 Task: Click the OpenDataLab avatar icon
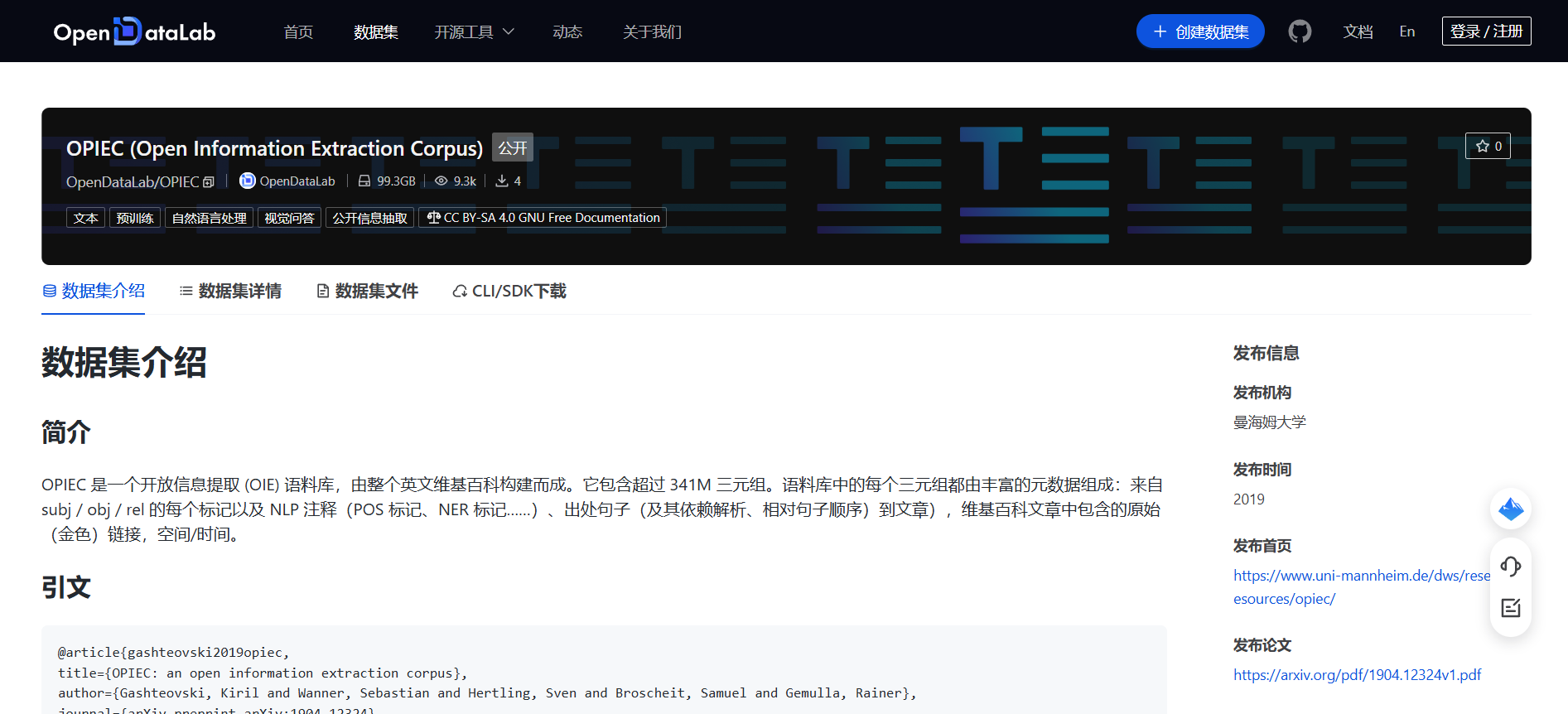(247, 181)
